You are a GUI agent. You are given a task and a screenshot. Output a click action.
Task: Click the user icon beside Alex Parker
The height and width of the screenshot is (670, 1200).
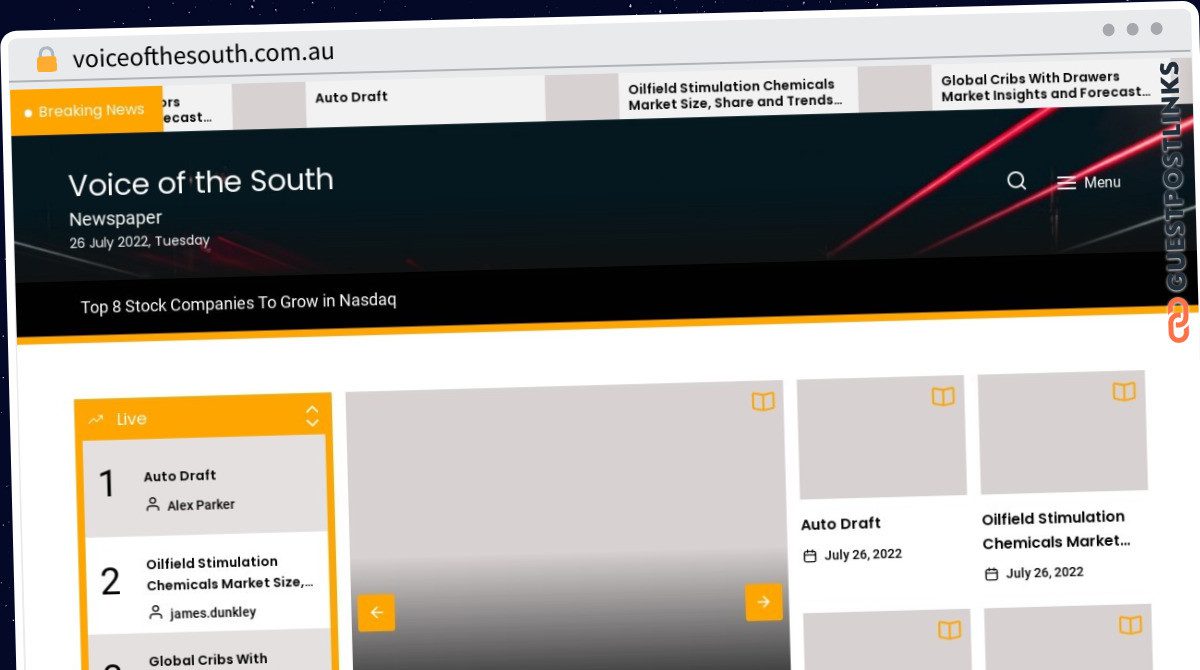(153, 505)
